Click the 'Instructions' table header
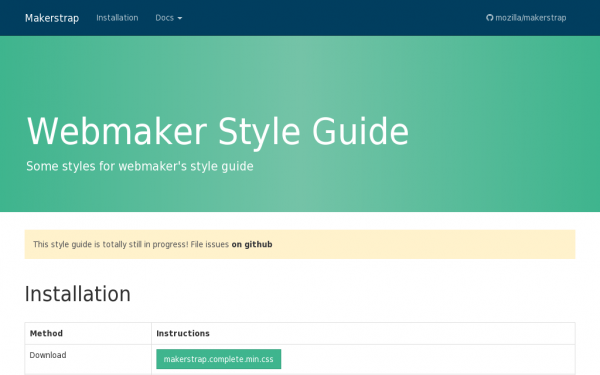This screenshot has width=600, height=375. coord(183,333)
